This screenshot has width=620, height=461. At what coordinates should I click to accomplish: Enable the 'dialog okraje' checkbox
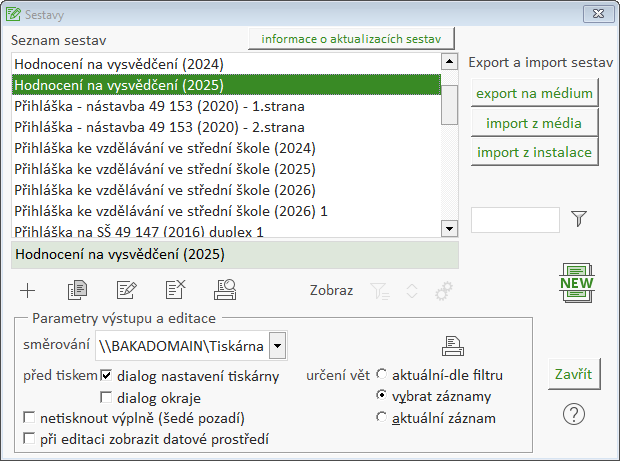point(107,397)
